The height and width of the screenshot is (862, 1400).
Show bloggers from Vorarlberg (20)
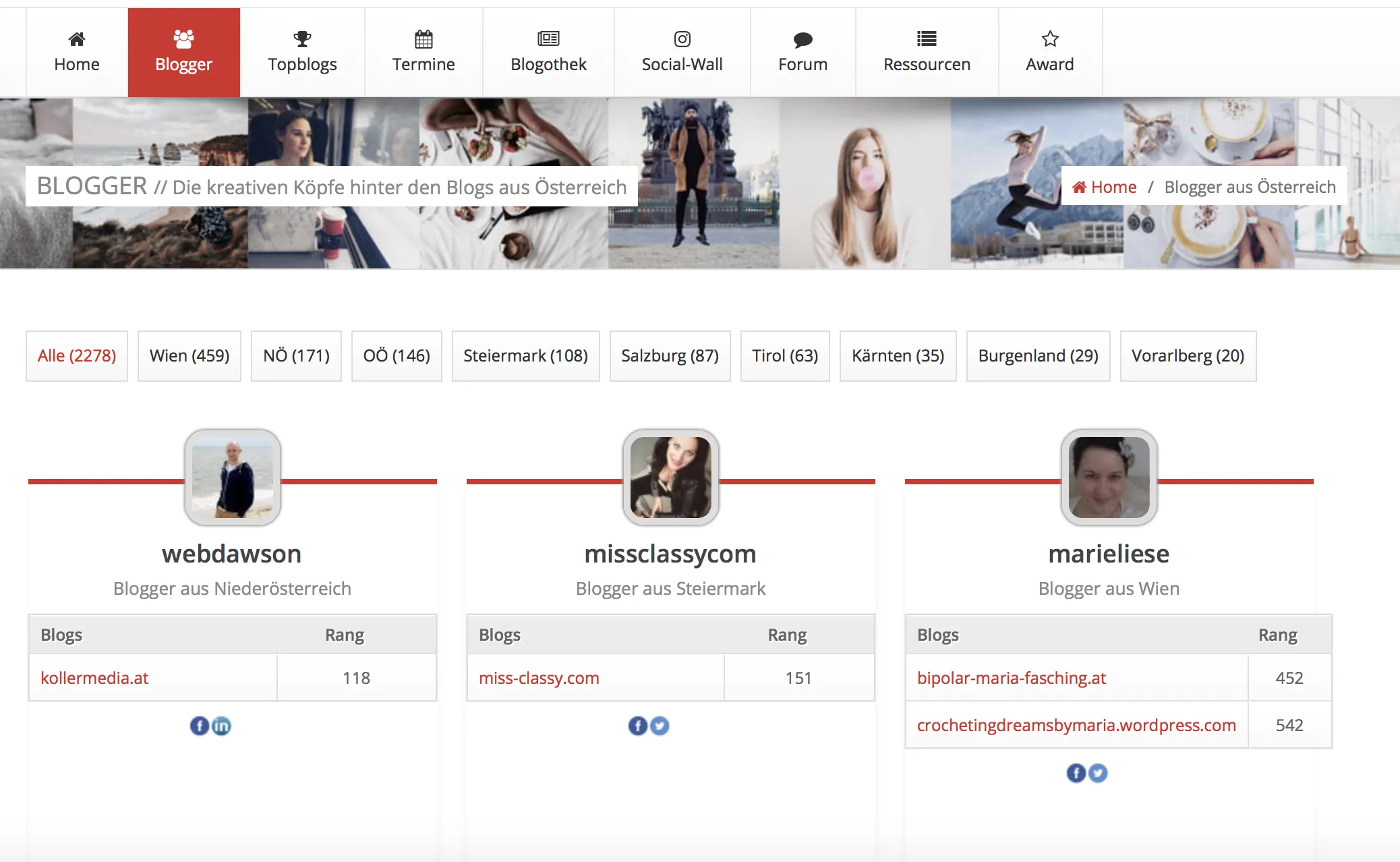point(1188,355)
